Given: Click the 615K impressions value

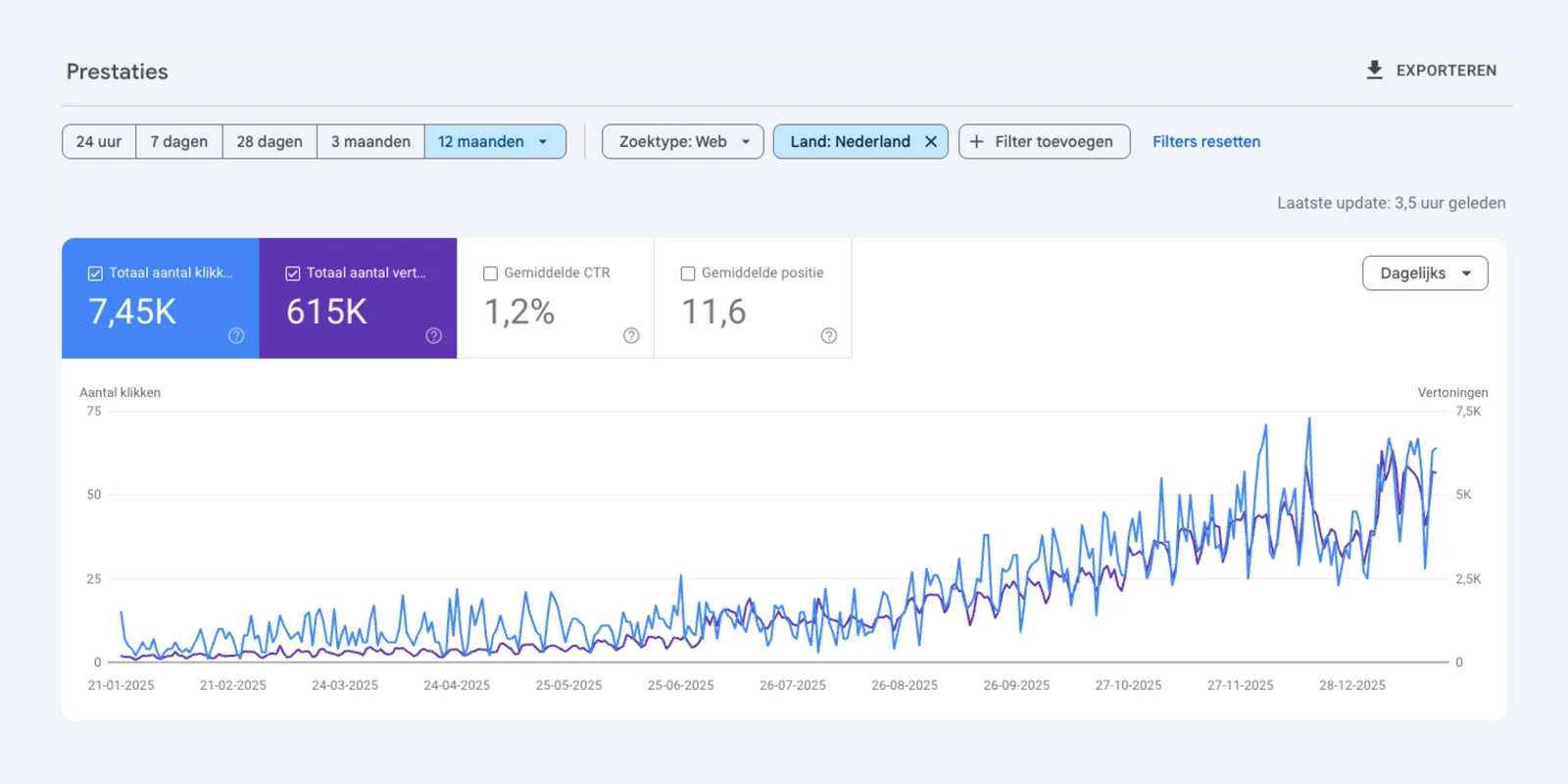Looking at the screenshot, I should pos(326,313).
